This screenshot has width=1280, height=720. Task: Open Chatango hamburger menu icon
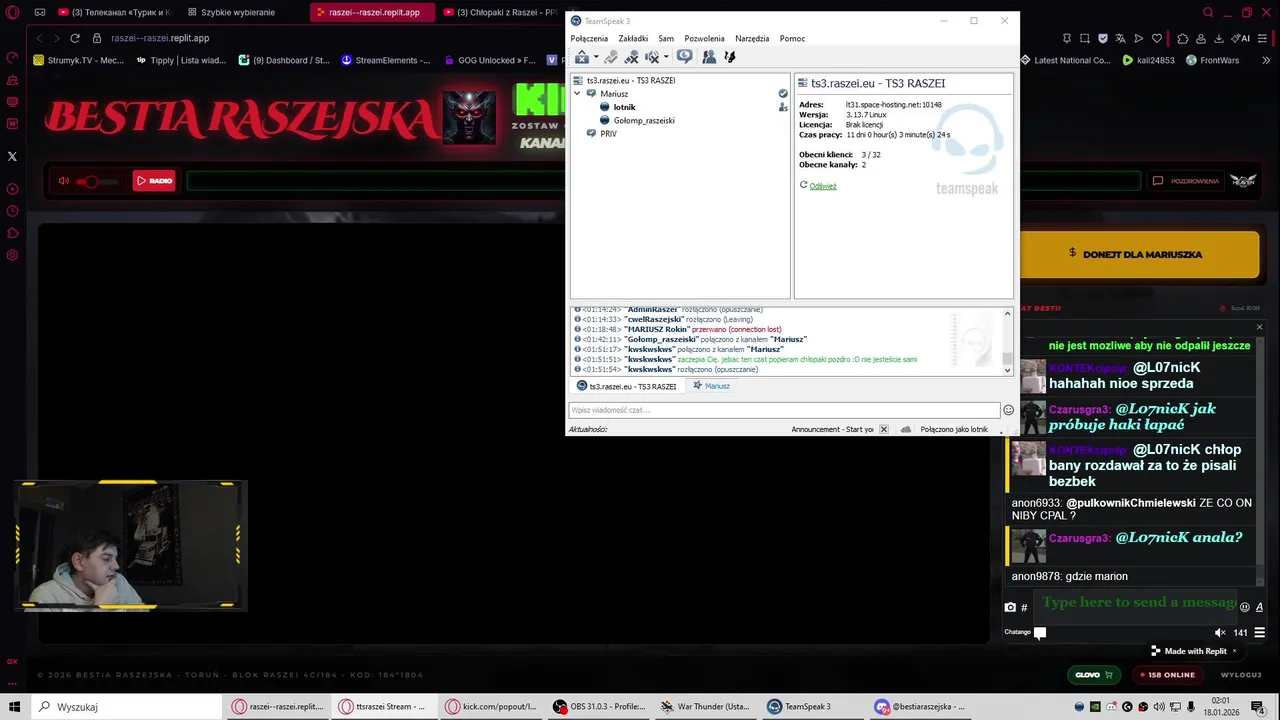(1259, 632)
